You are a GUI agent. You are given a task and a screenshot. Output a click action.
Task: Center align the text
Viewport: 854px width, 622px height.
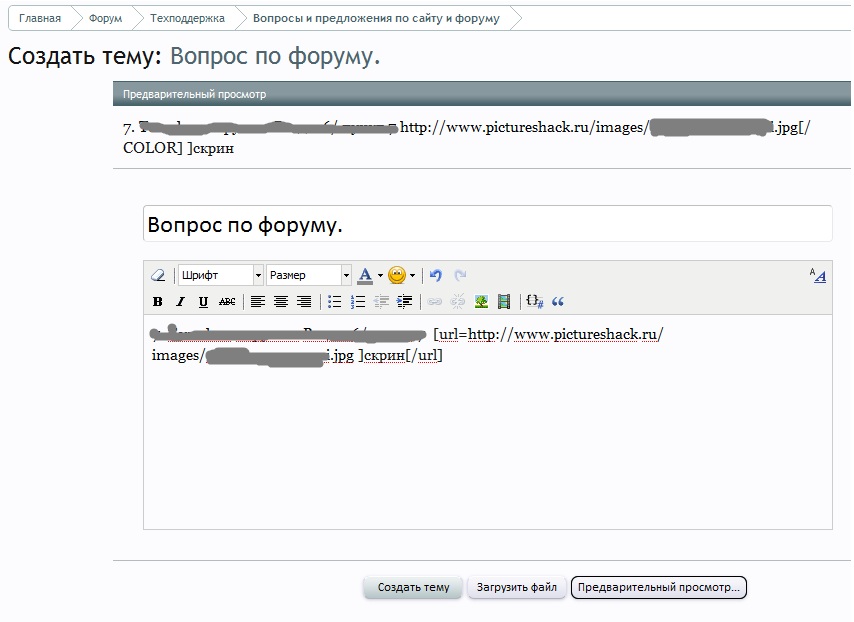[x=281, y=301]
